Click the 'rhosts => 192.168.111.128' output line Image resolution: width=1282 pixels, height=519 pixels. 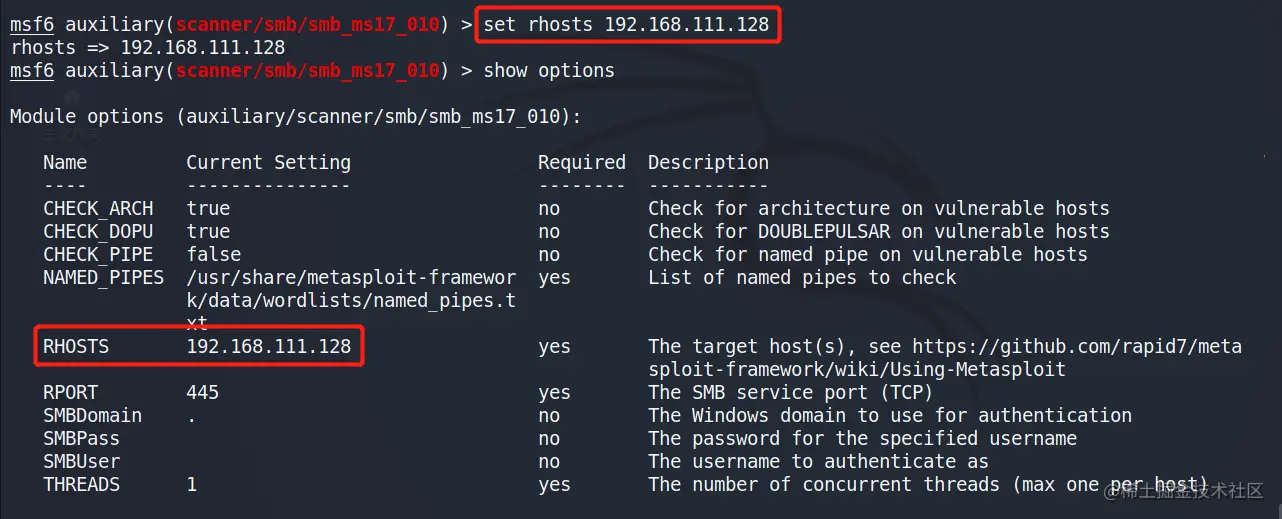[x=147, y=47]
